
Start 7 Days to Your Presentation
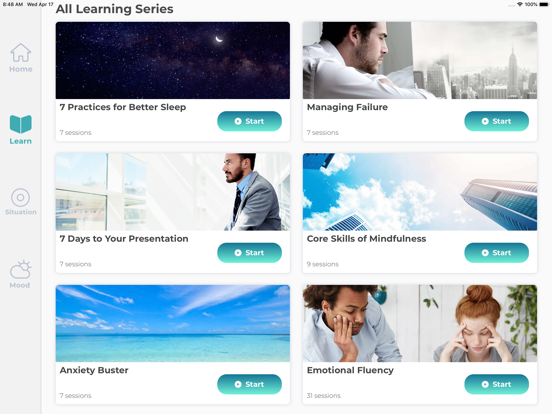[249, 253]
